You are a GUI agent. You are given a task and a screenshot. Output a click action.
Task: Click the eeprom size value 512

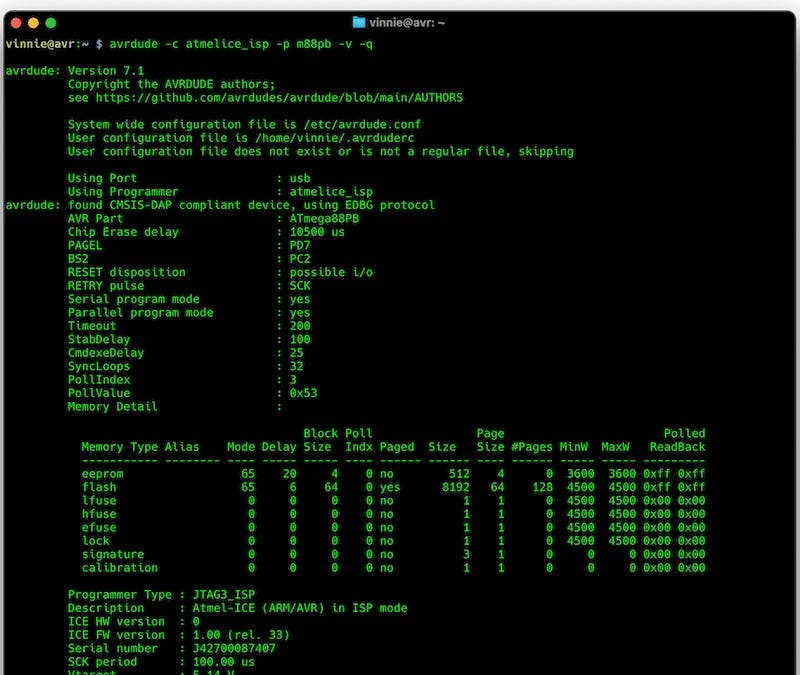pyautogui.click(x=459, y=474)
